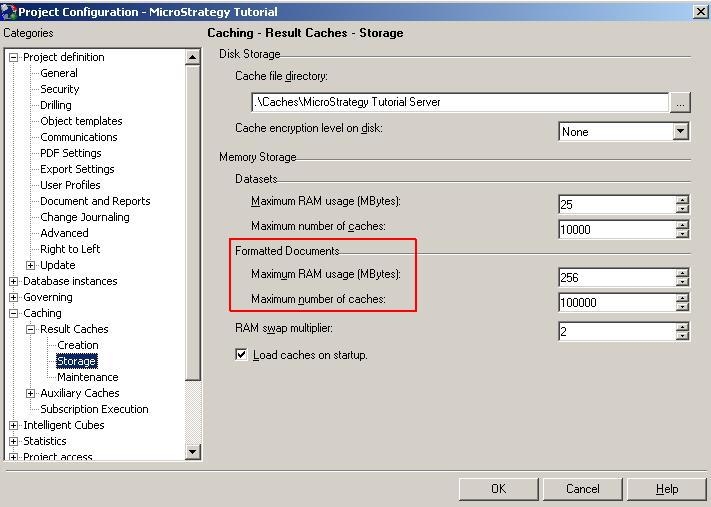Increase Formatted Documents maximum RAM usage
This screenshot has height=507, width=711.
pyautogui.click(x=682, y=273)
